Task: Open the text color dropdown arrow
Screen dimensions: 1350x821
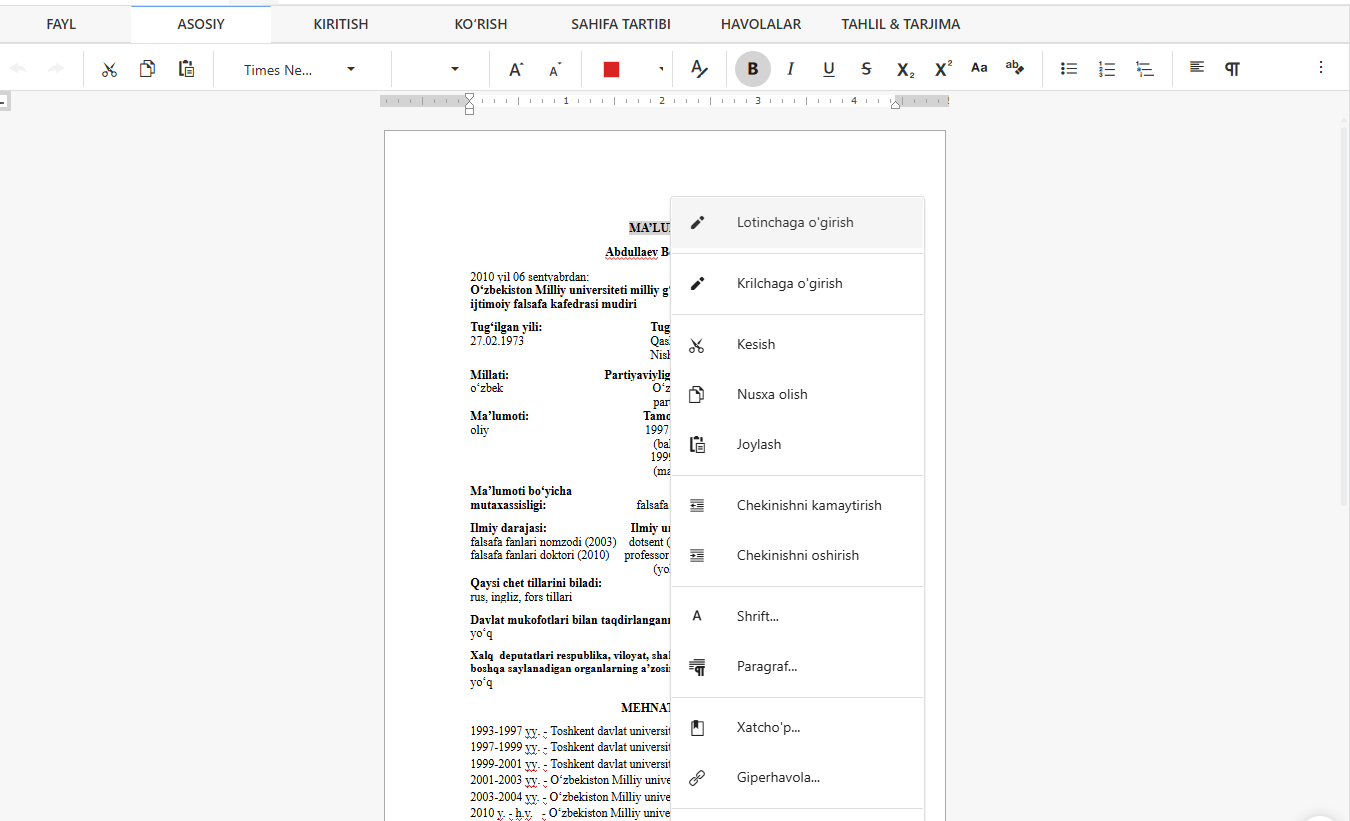Action: 658,69
